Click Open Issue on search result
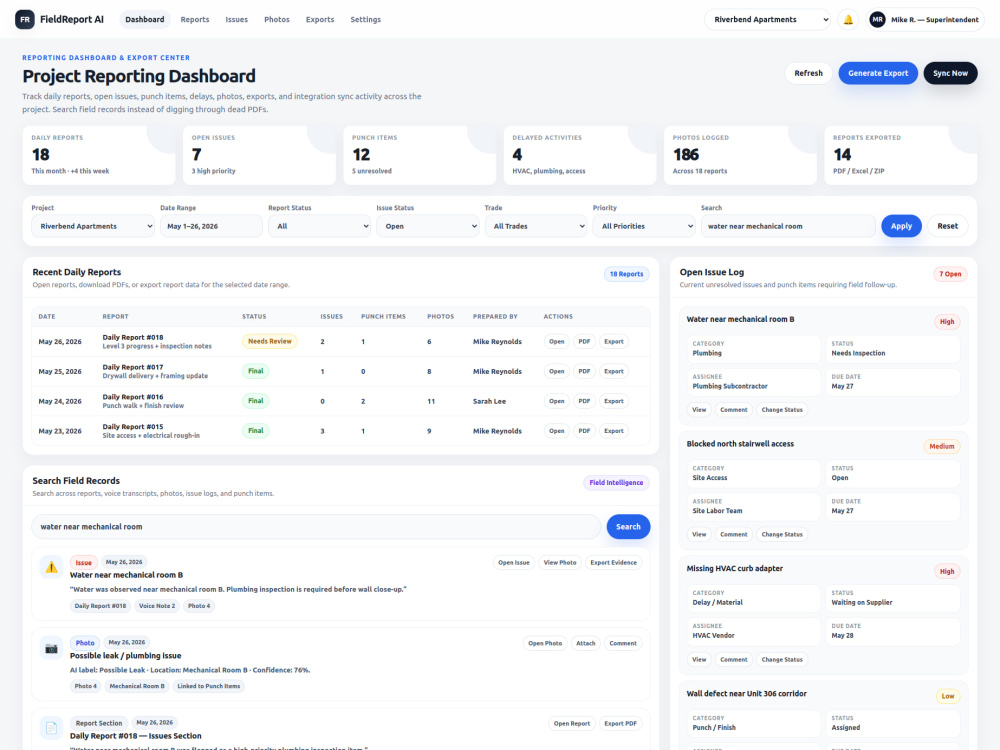The image size is (1000, 750). (x=513, y=562)
